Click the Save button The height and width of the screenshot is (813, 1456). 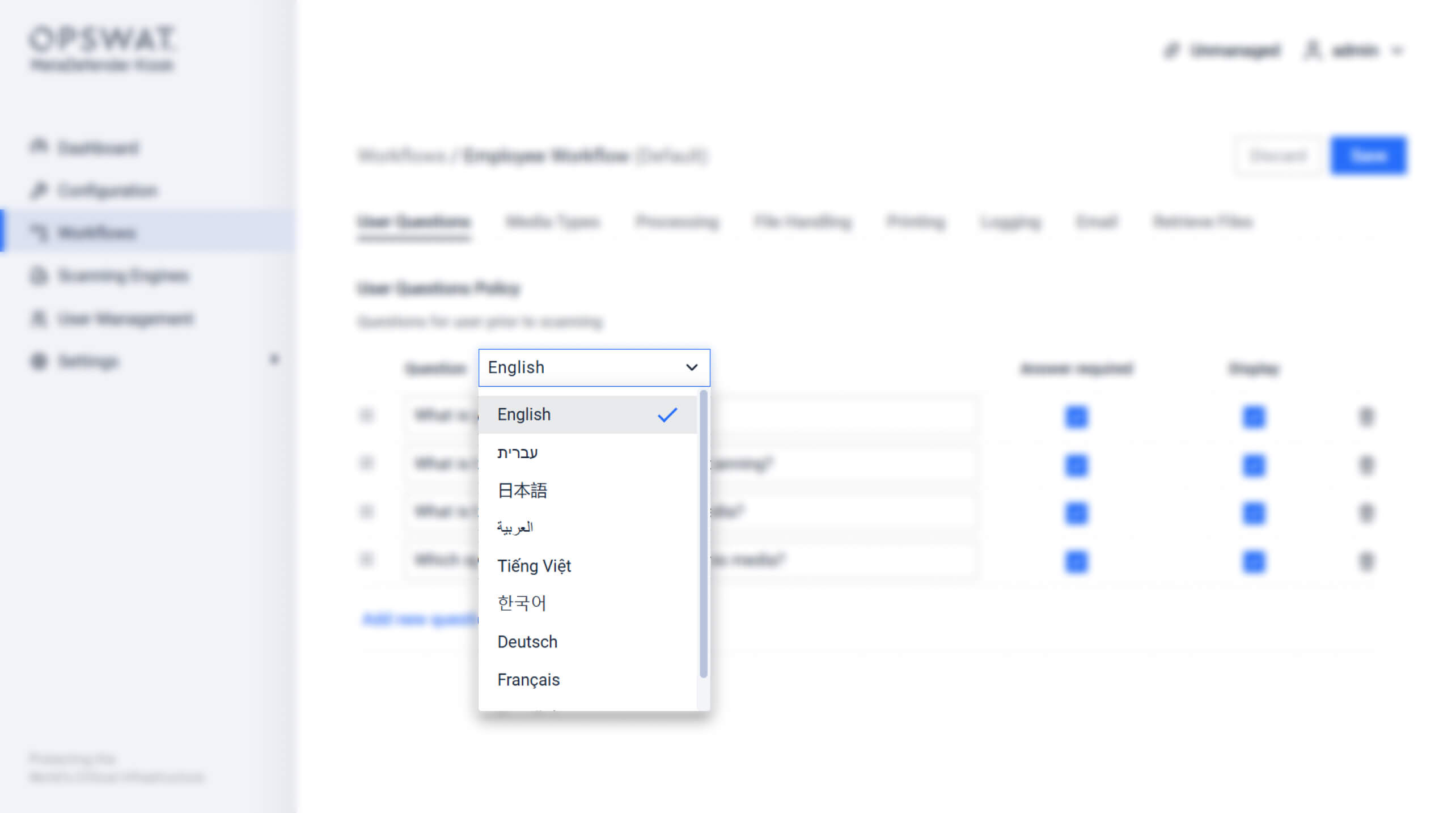pos(1369,155)
